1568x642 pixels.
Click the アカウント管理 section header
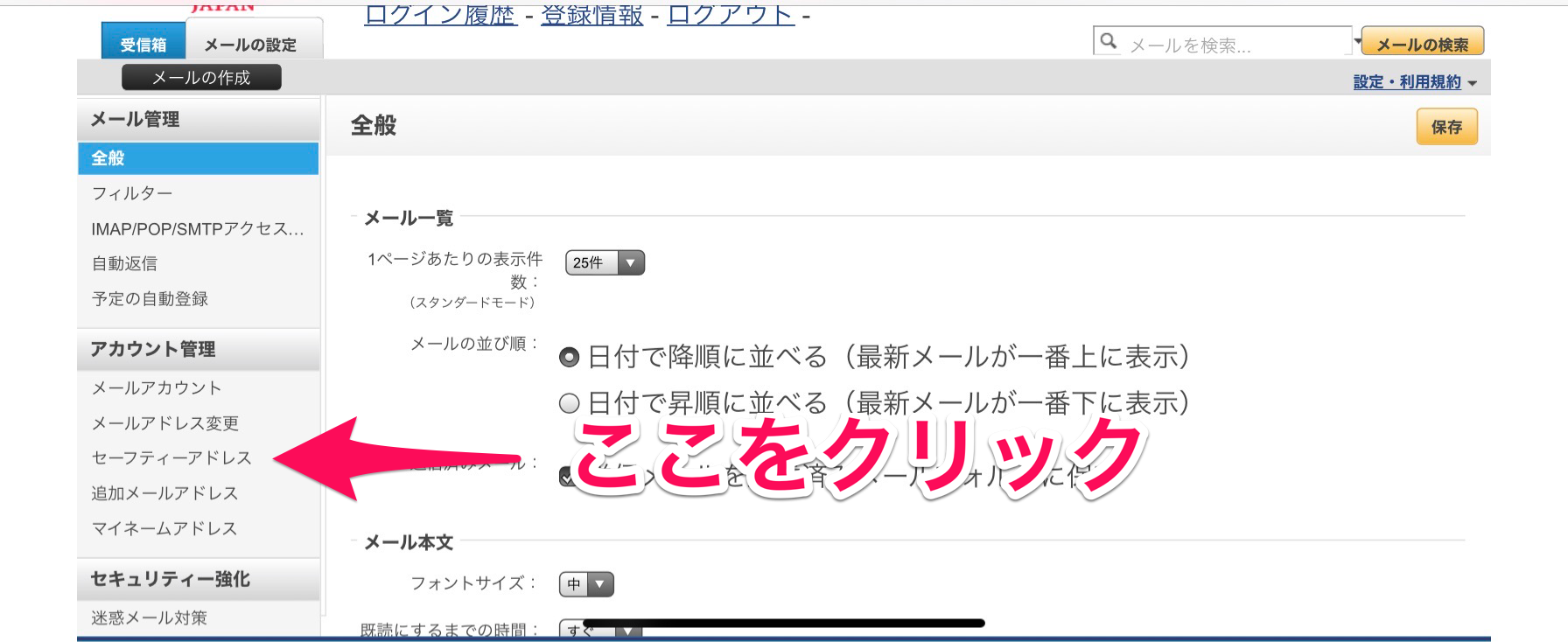(x=198, y=349)
